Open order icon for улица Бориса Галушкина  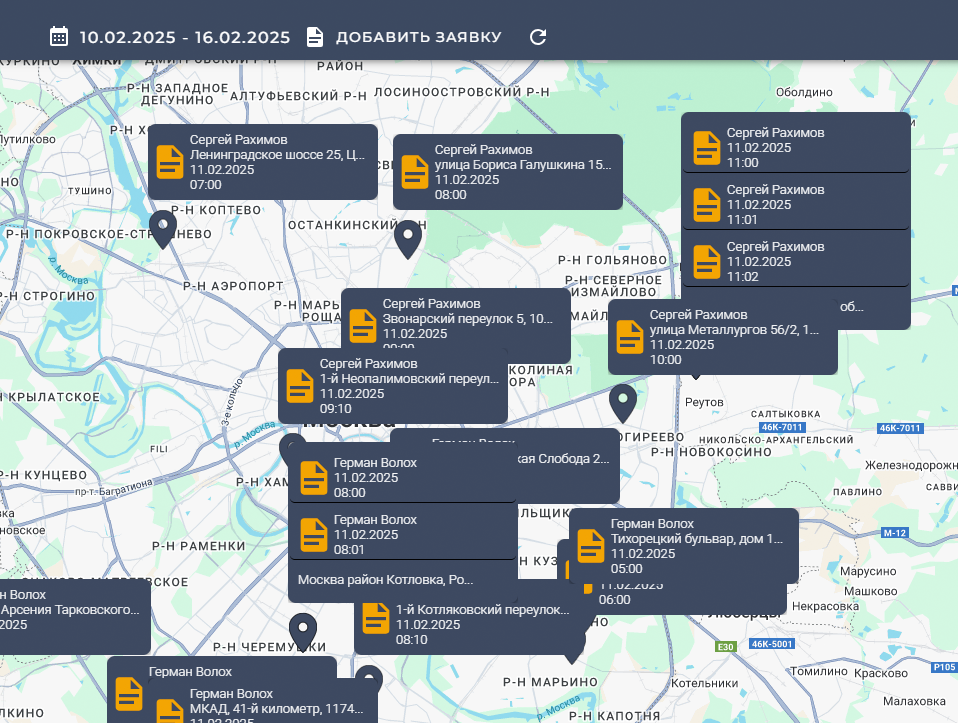pos(415,172)
